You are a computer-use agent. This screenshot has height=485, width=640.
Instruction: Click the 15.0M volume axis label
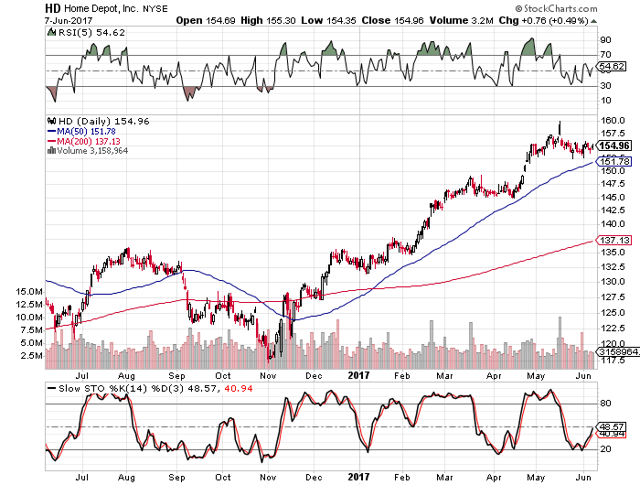pyautogui.click(x=29, y=291)
